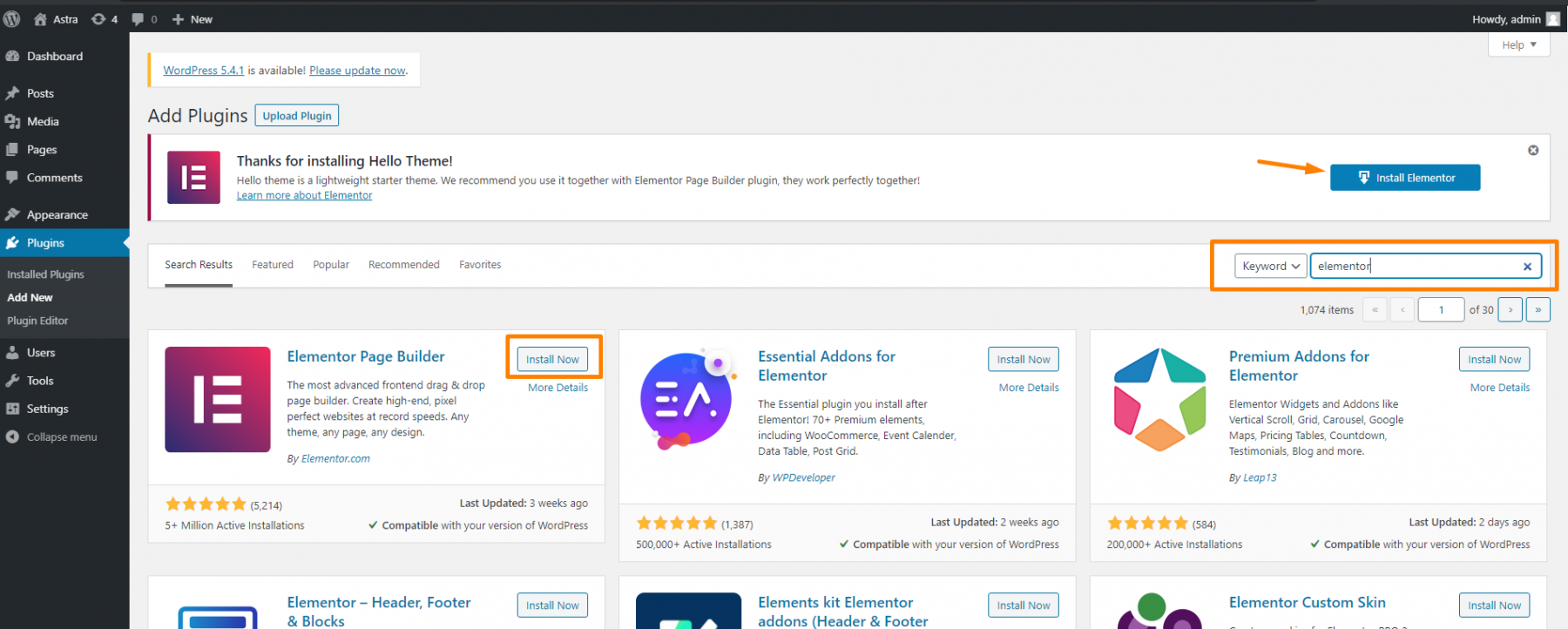The image size is (1568, 629).
Task: Click the current page number field
Action: point(1441,309)
